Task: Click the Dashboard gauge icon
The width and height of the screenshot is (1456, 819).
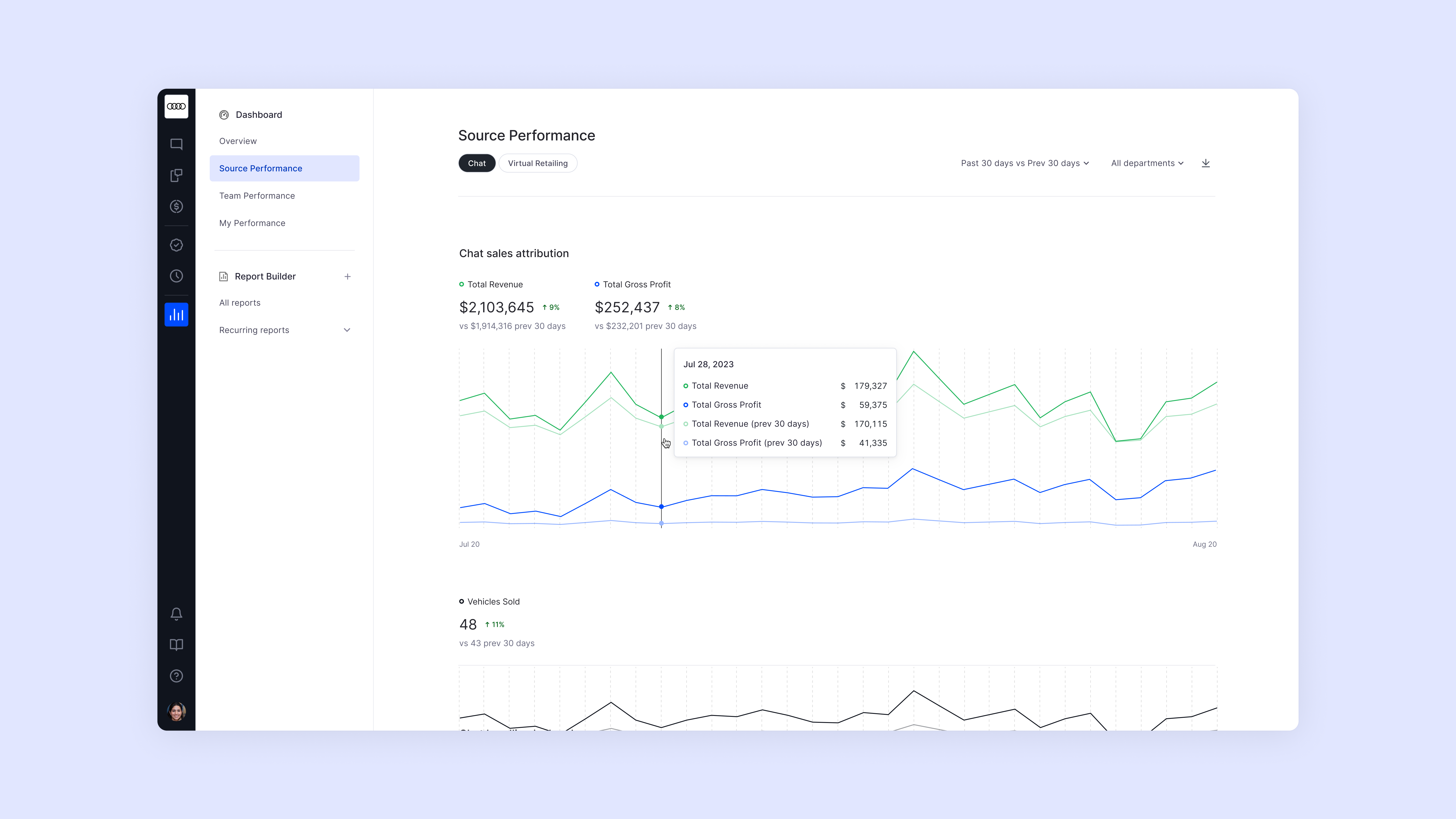Action: click(x=224, y=115)
